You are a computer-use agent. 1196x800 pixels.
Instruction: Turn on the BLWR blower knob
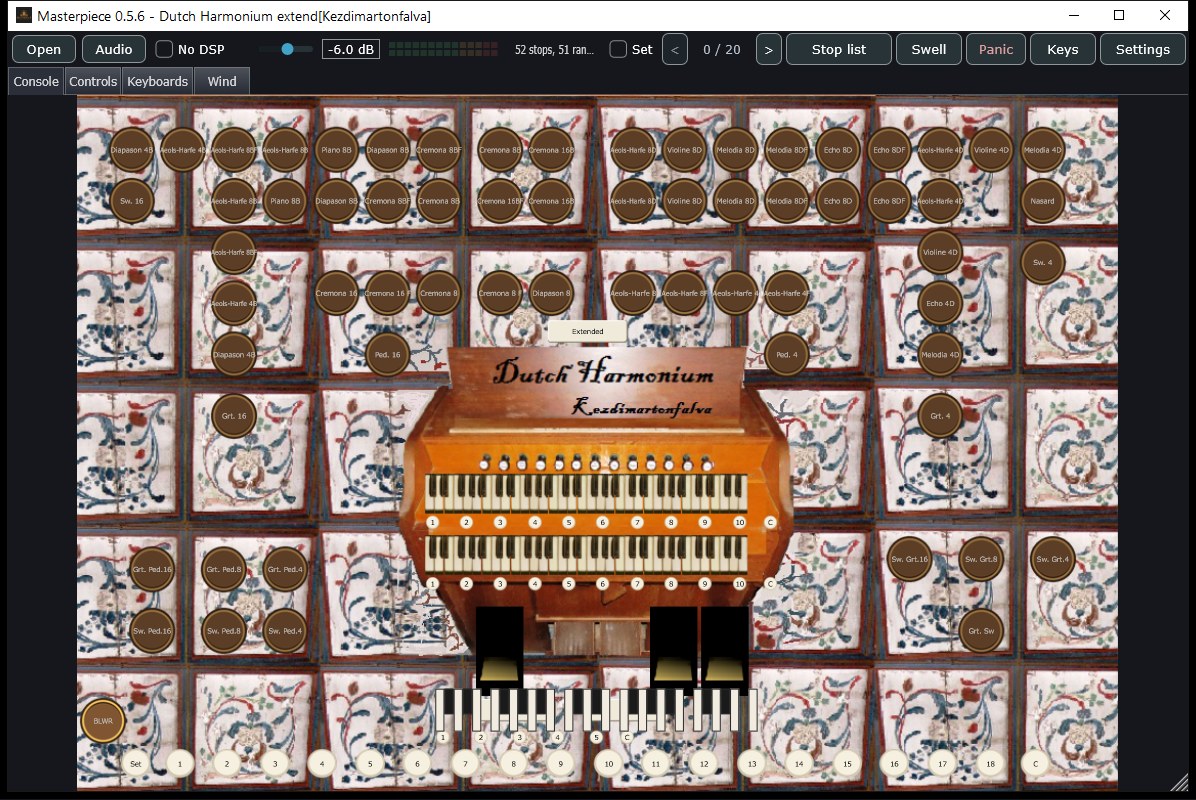[x=103, y=721]
